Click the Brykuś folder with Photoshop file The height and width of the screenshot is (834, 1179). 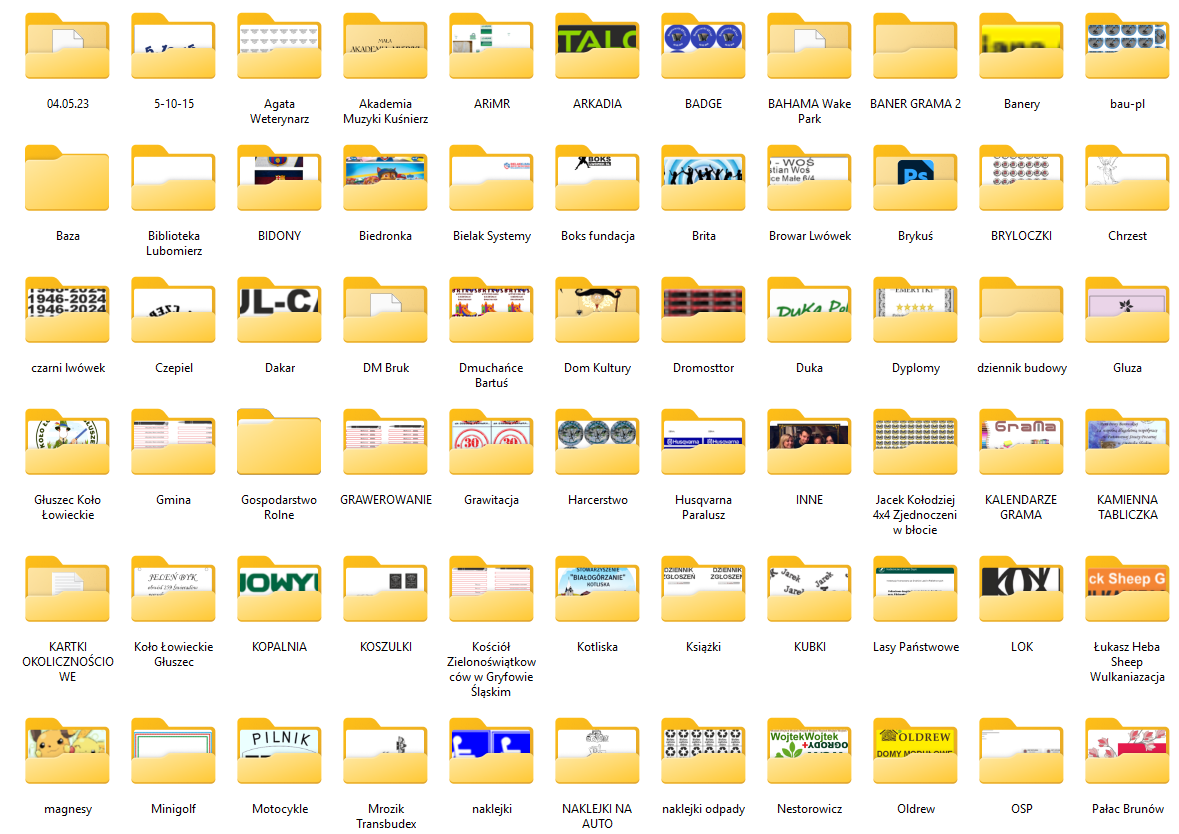(915, 178)
